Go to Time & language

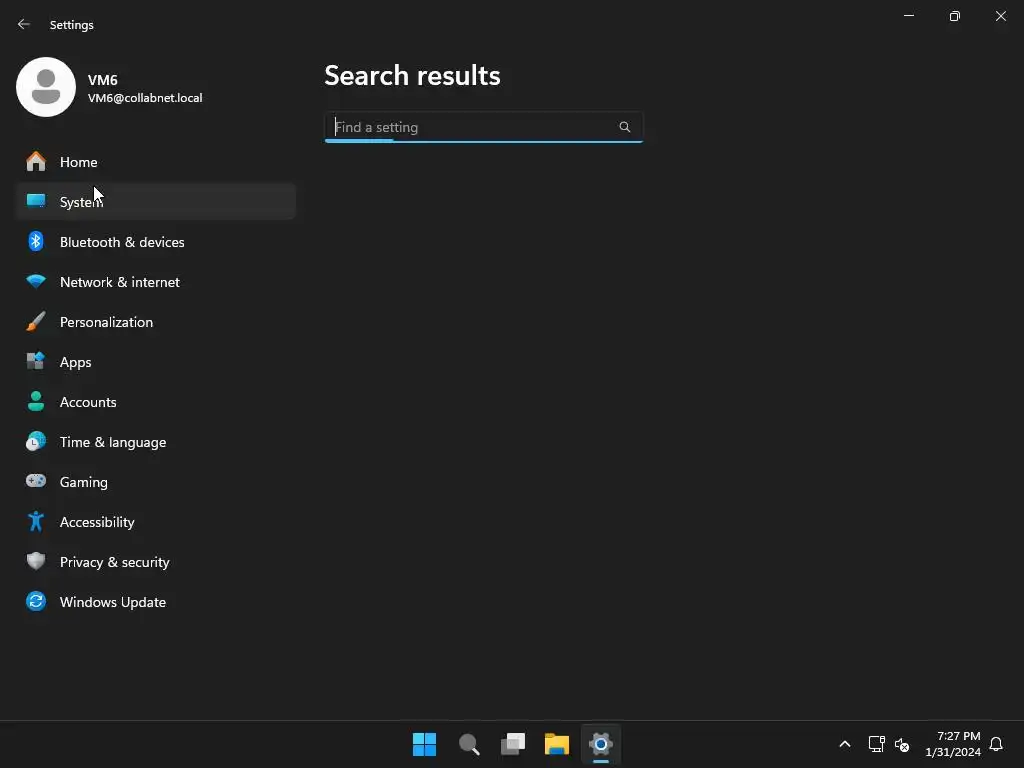(x=155, y=441)
